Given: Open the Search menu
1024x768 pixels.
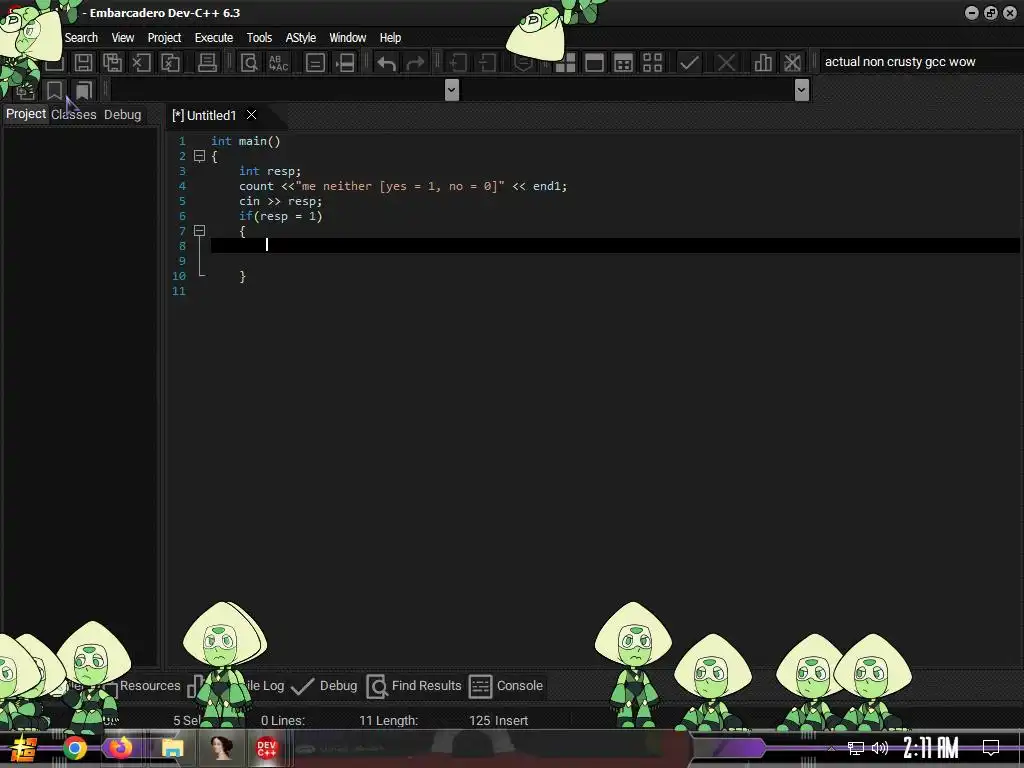Looking at the screenshot, I should [81, 38].
